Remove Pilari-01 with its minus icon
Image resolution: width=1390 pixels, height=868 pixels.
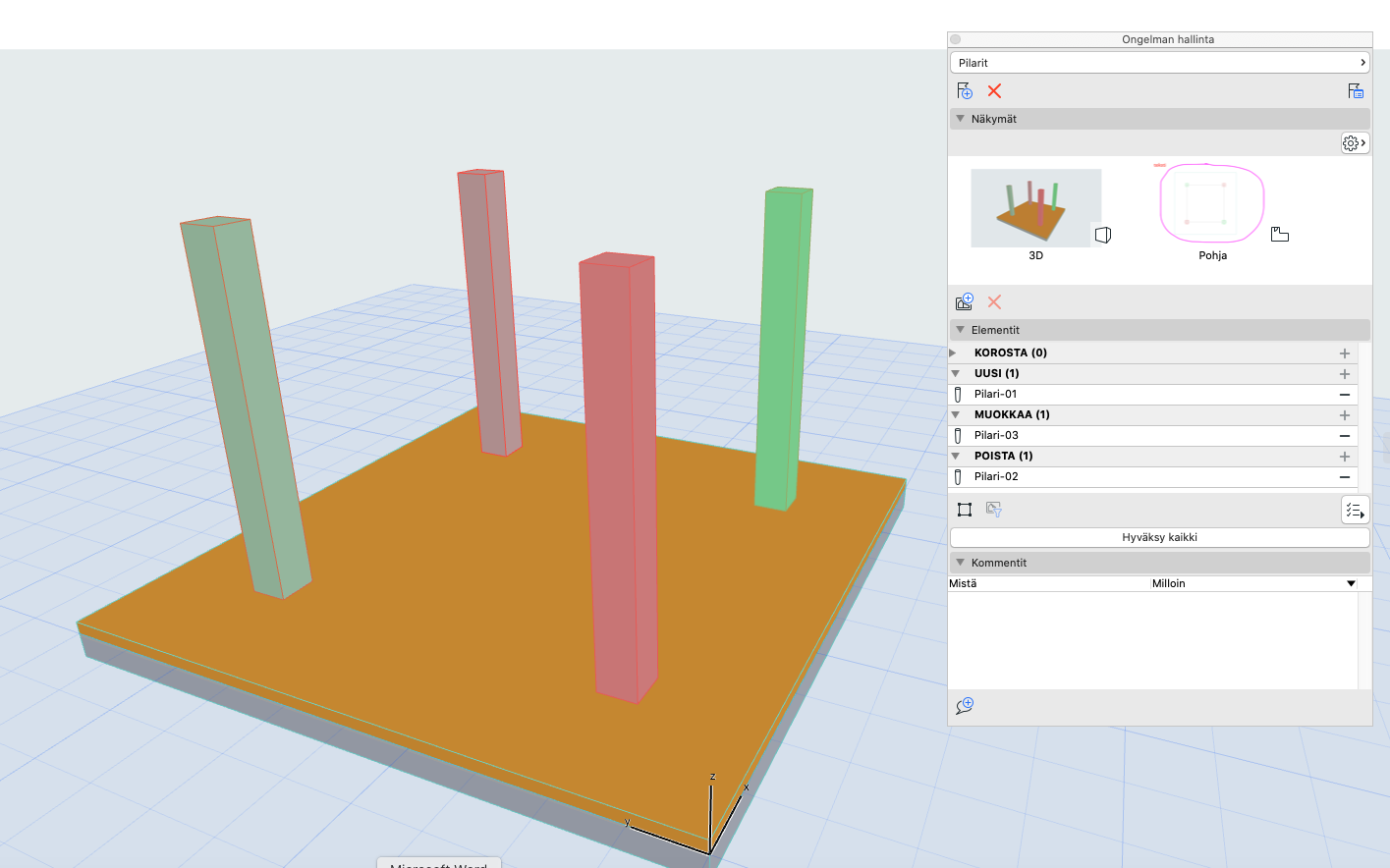pos(1345,395)
